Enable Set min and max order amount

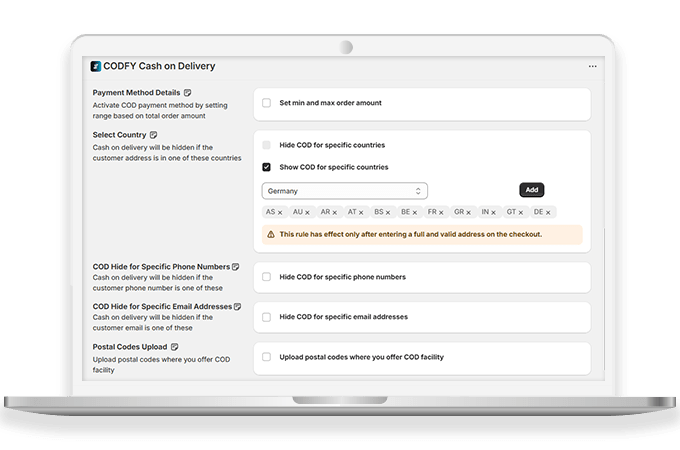(x=267, y=103)
